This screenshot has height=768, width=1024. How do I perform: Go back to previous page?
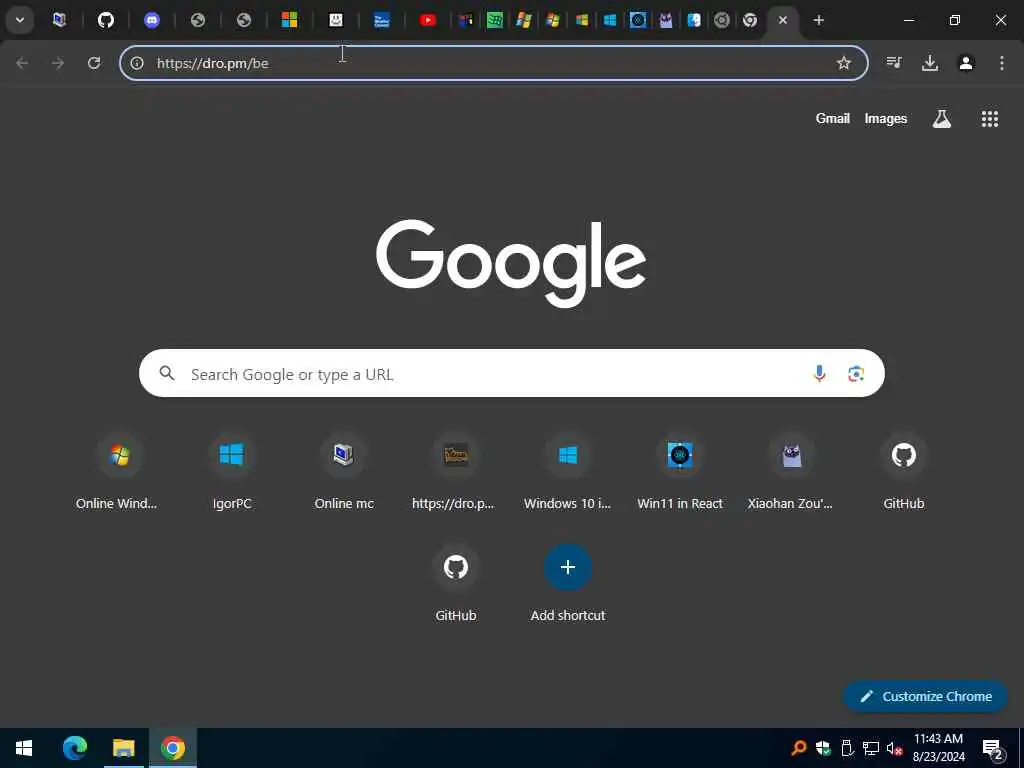point(22,63)
